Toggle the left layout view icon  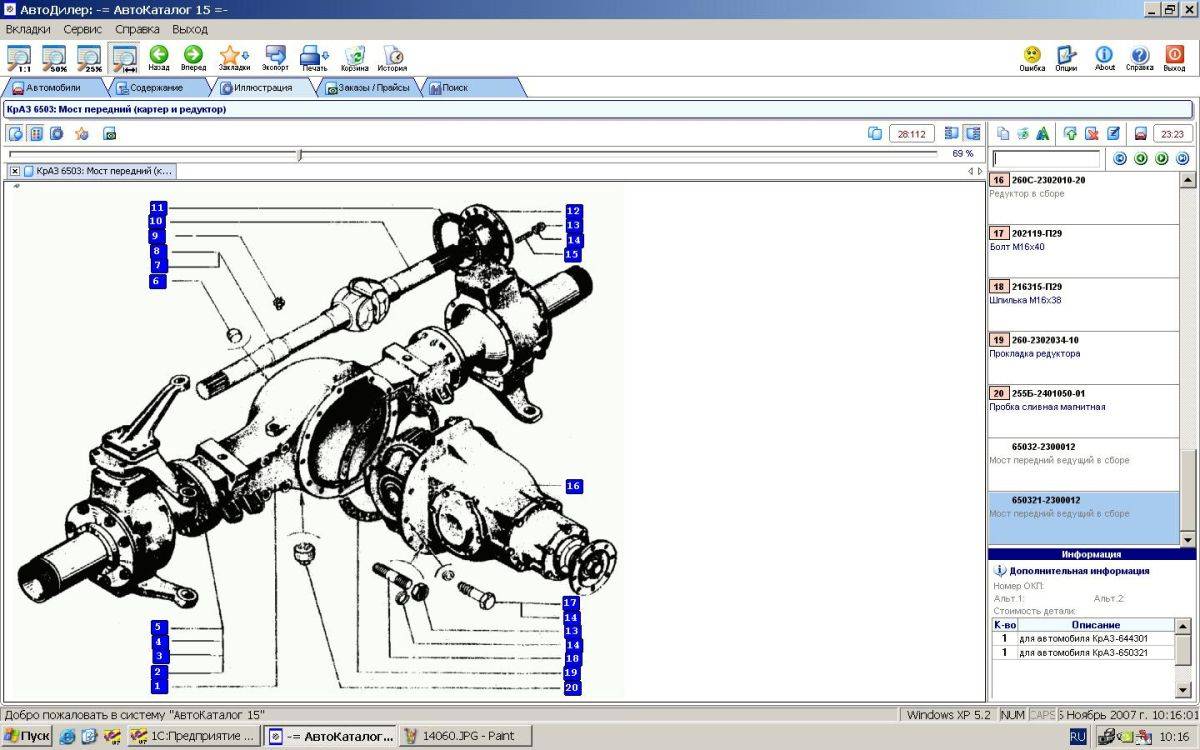(952, 133)
